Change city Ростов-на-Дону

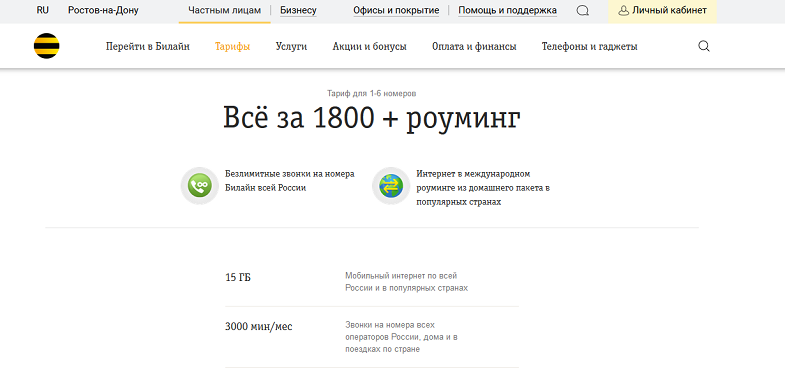click(103, 10)
